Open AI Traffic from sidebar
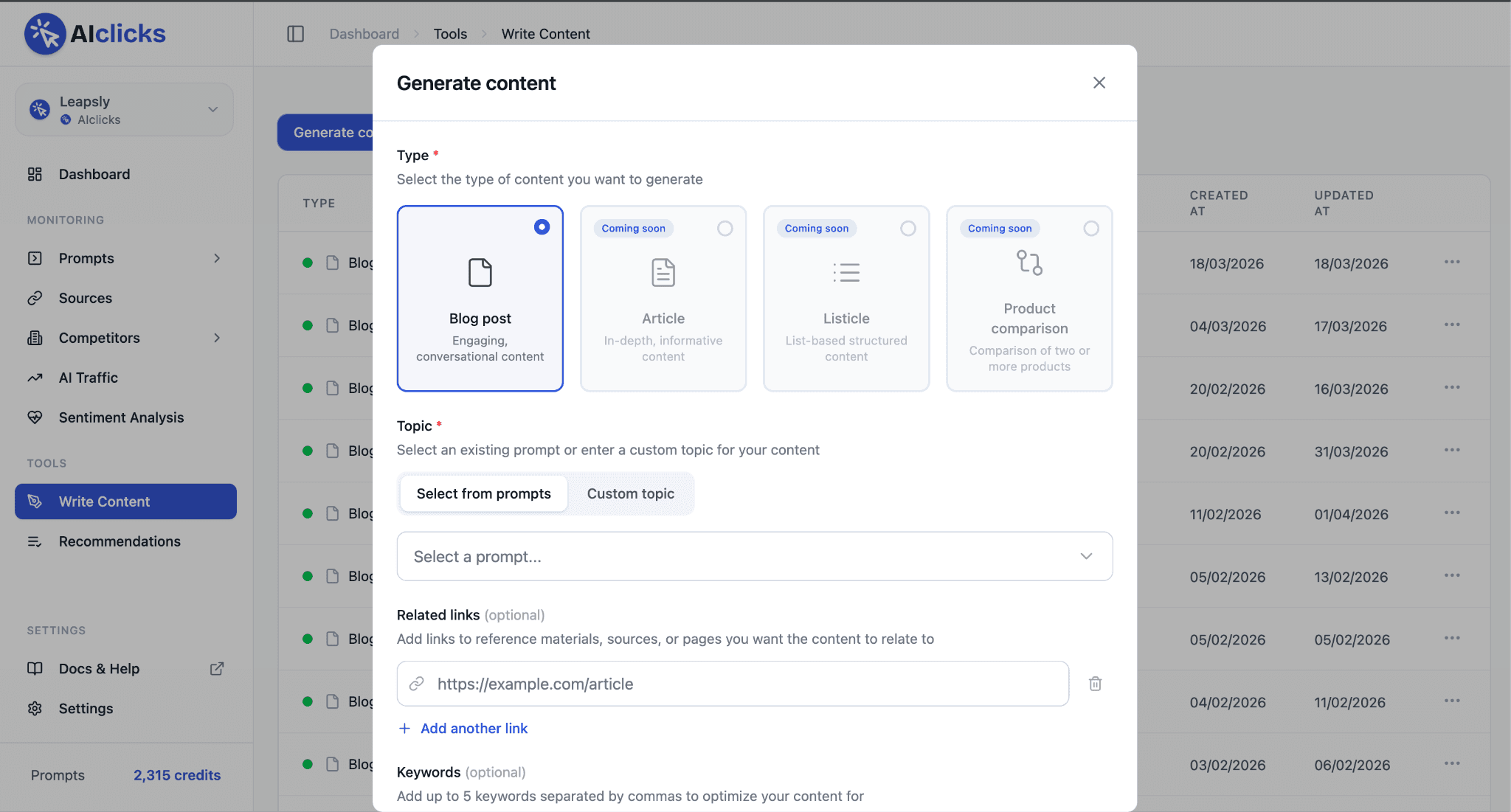Image resolution: width=1511 pixels, height=812 pixels. (x=88, y=378)
